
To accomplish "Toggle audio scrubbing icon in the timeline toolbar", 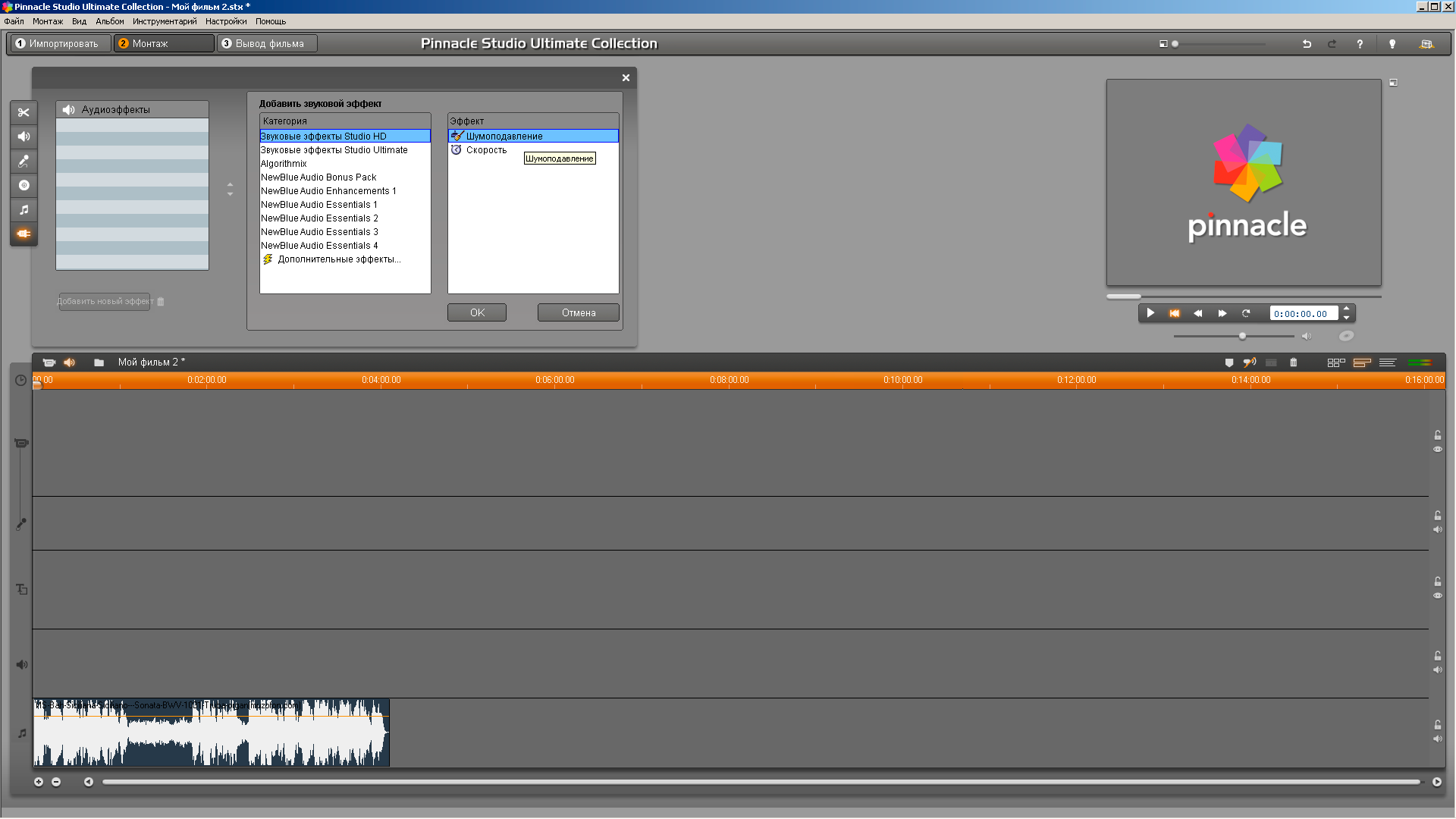I will [1250, 362].
